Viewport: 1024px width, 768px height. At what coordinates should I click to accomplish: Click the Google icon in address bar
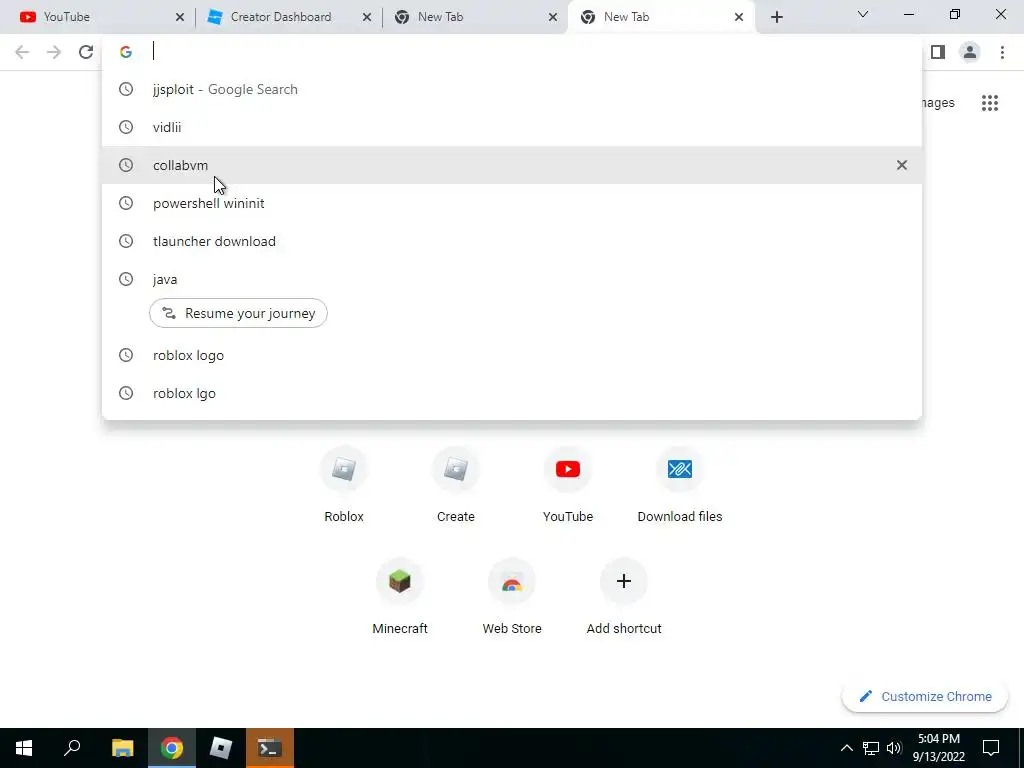pos(126,52)
